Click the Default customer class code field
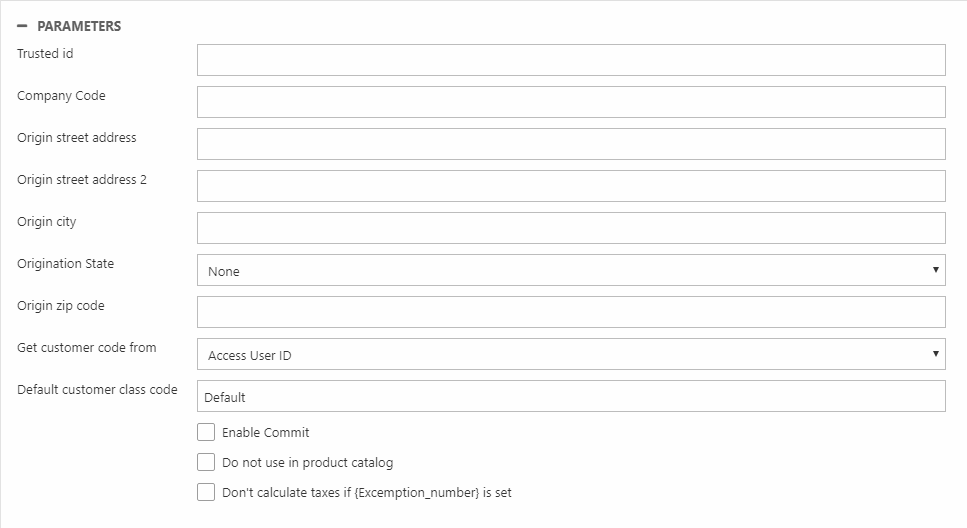 [571, 396]
